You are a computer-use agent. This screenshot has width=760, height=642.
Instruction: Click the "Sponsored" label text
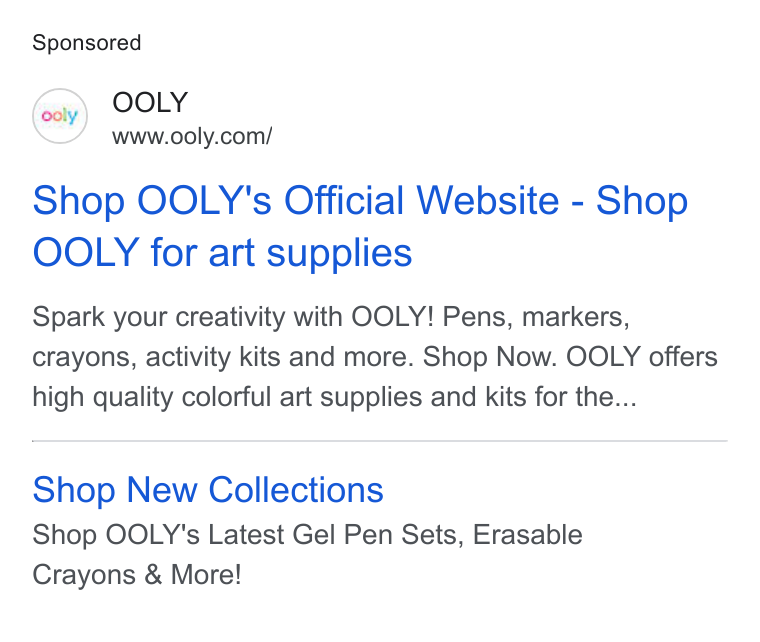pyautogui.click(x=87, y=43)
